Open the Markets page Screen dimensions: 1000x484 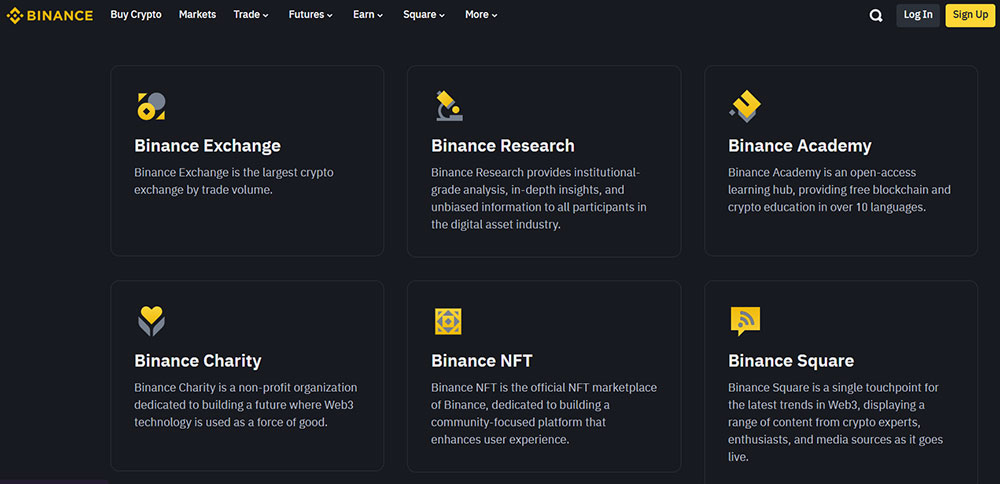[197, 15]
